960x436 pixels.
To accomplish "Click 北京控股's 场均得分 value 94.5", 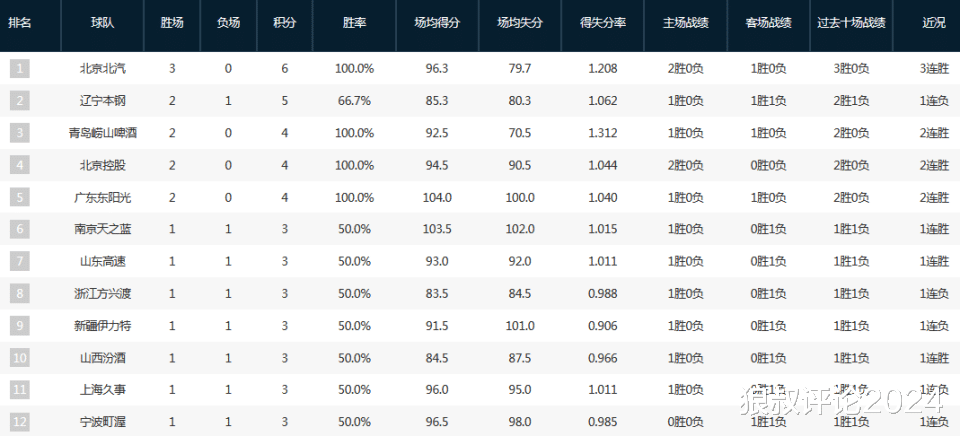I will 437,165.
